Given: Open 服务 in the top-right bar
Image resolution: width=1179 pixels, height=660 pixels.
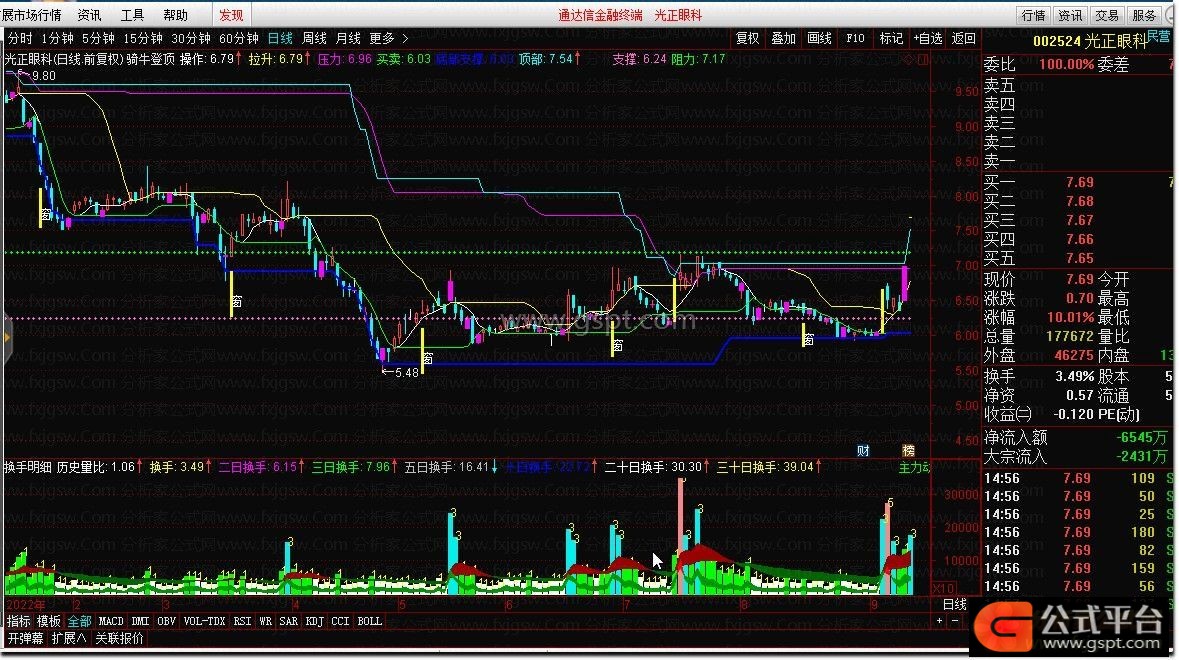Looking at the screenshot, I should click(1144, 15).
